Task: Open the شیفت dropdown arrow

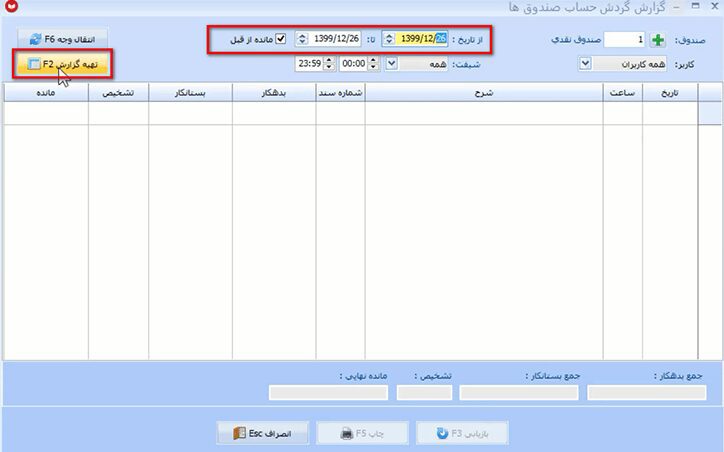Action: [x=391, y=63]
